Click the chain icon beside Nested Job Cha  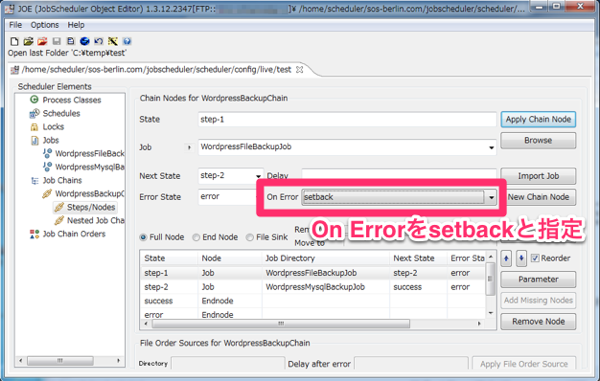point(59,220)
